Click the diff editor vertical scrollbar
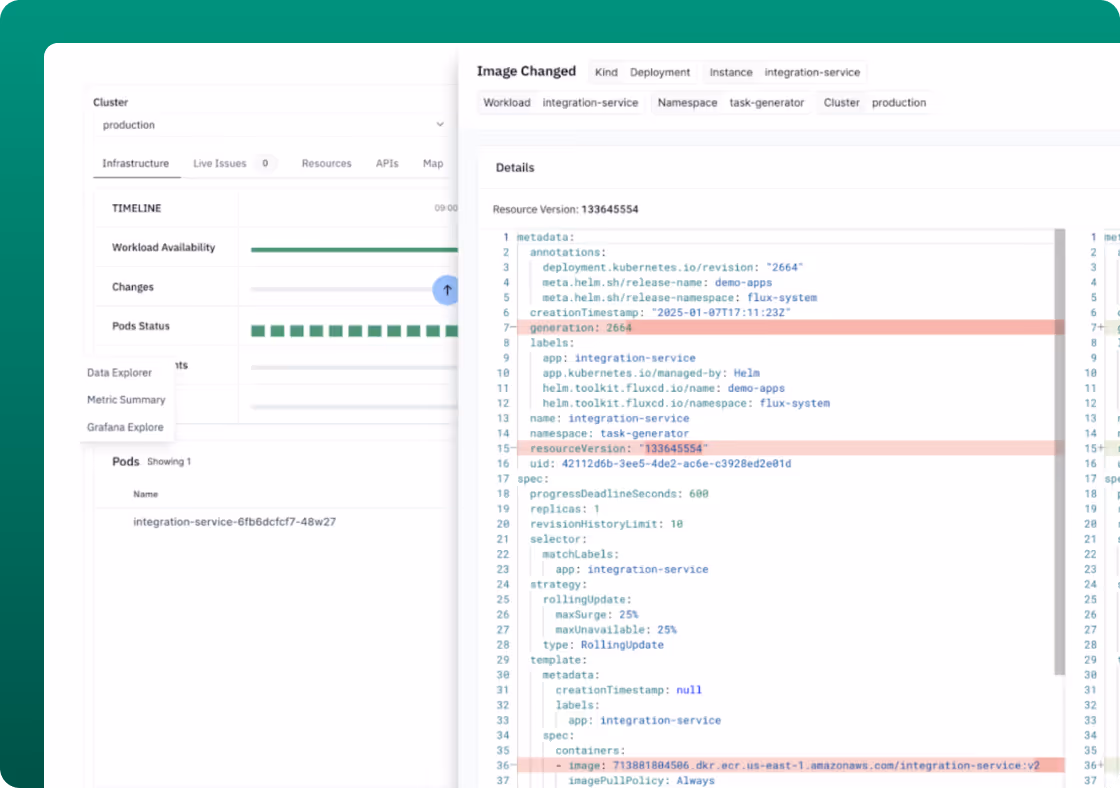Image resolution: width=1120 pixels, height=788 pixels. pyautogui.click(x=1059, y=452)
